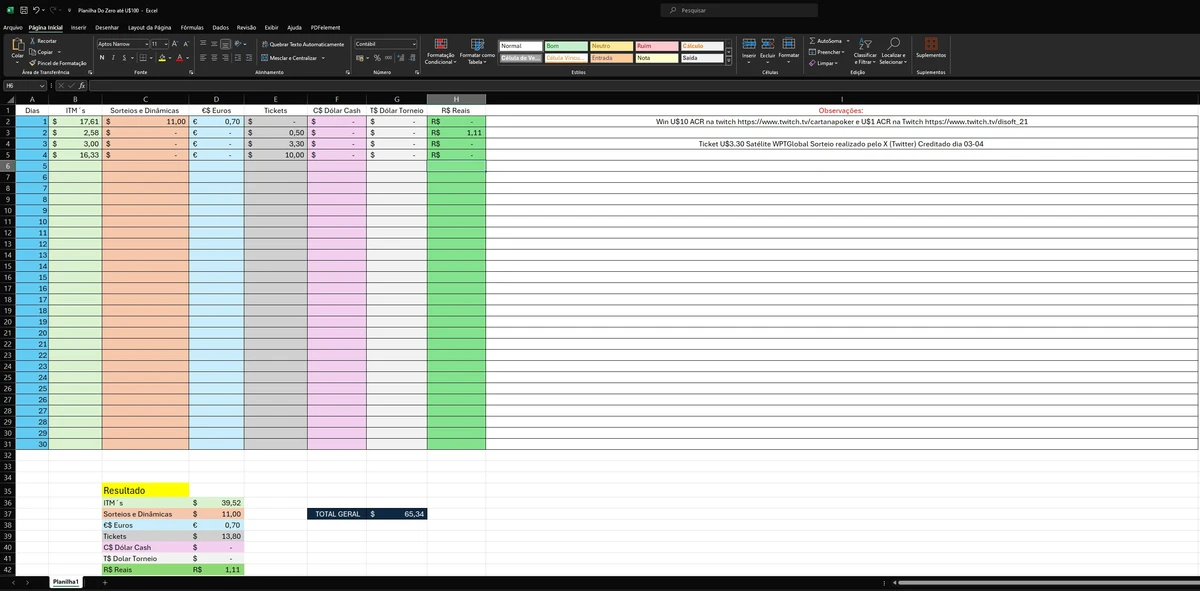Screen dimensions: 1200x591
Task: Click the Save icon in title bar
Action: click(22, 9)
